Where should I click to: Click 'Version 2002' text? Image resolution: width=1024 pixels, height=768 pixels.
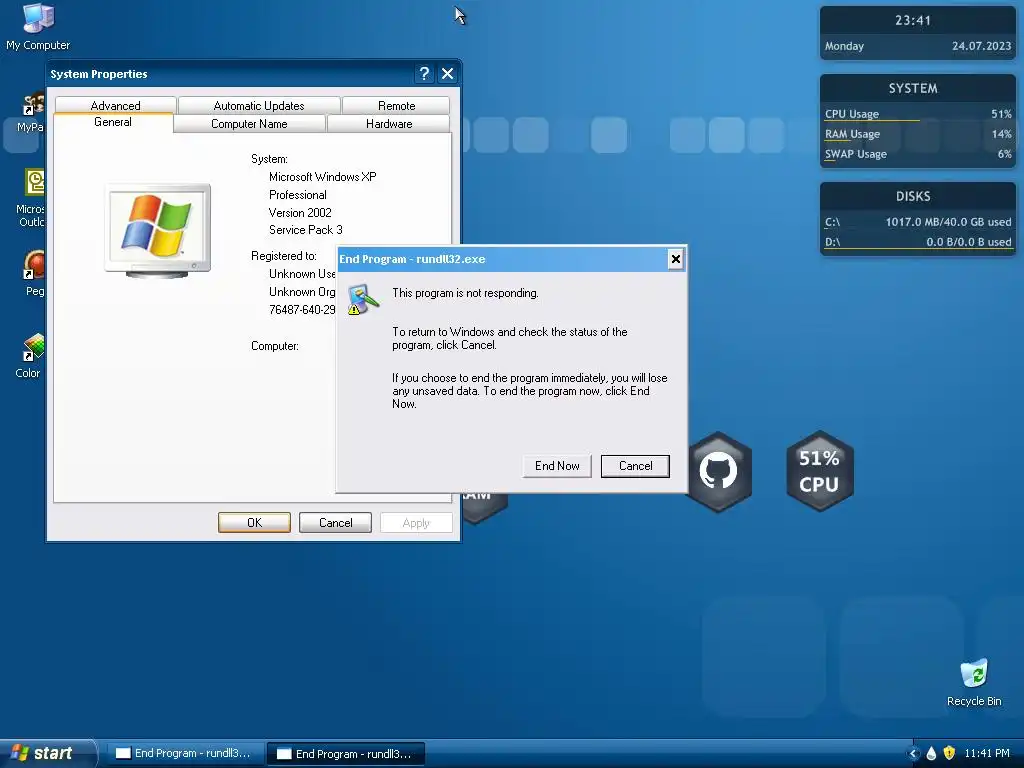point(300,213)
